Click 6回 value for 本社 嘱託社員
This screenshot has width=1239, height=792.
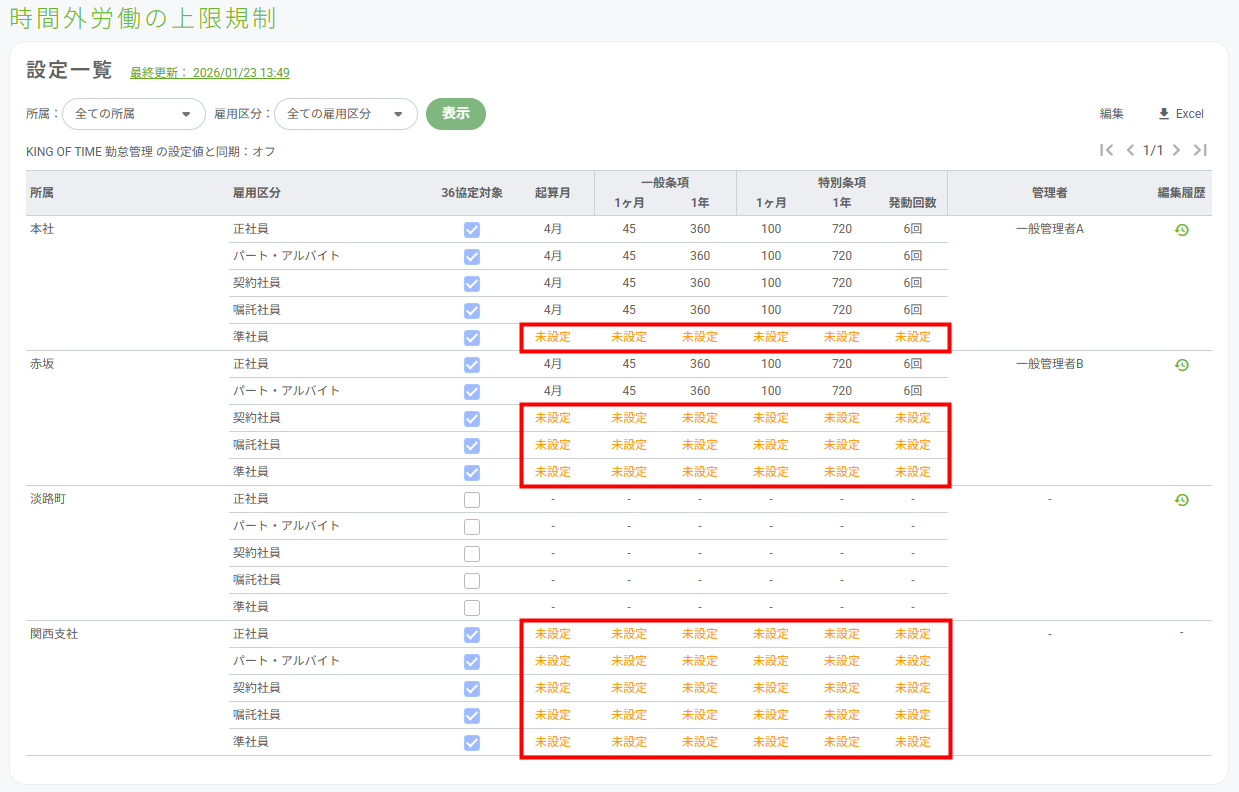tap(913, 310)
